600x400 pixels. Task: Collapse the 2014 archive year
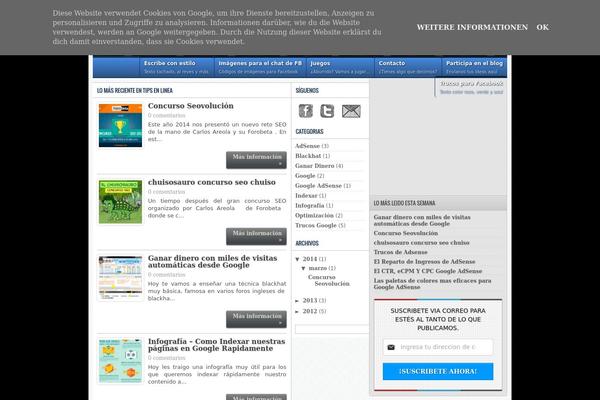(x=297, y=259)
